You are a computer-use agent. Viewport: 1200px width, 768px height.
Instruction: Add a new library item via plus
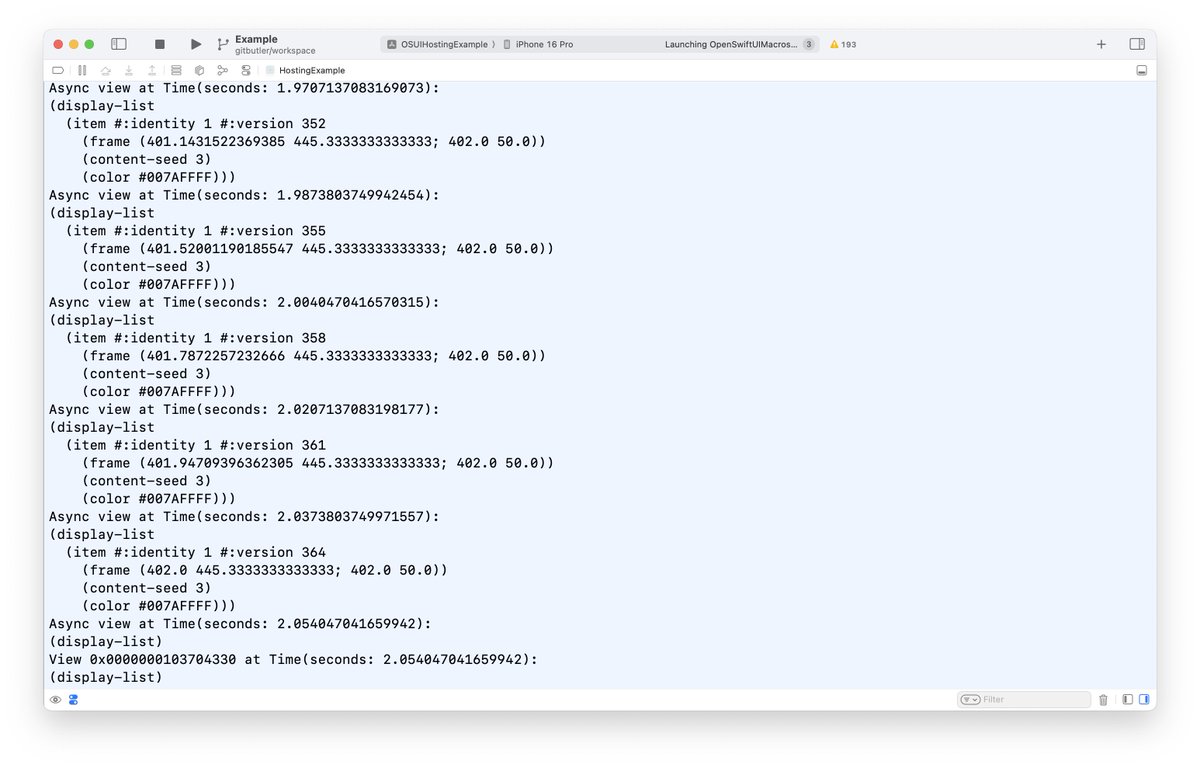point(1101,44)
